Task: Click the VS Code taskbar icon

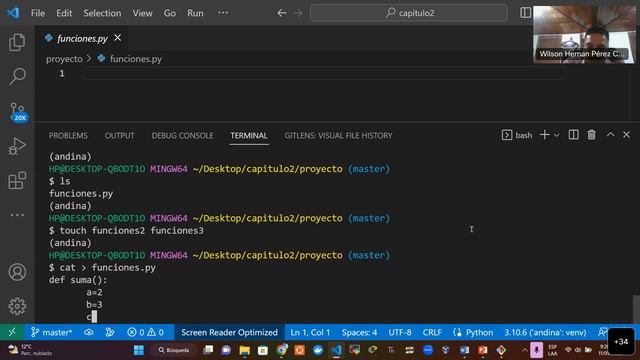Action: pos(336,350)
